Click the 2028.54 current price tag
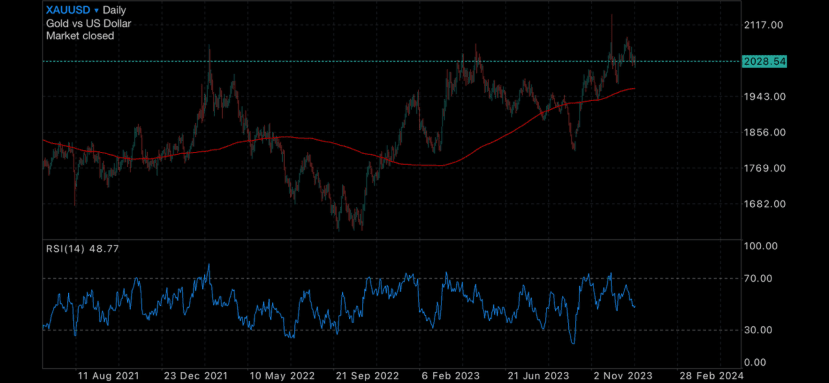 pyautogui.click(x=764, y=61)
